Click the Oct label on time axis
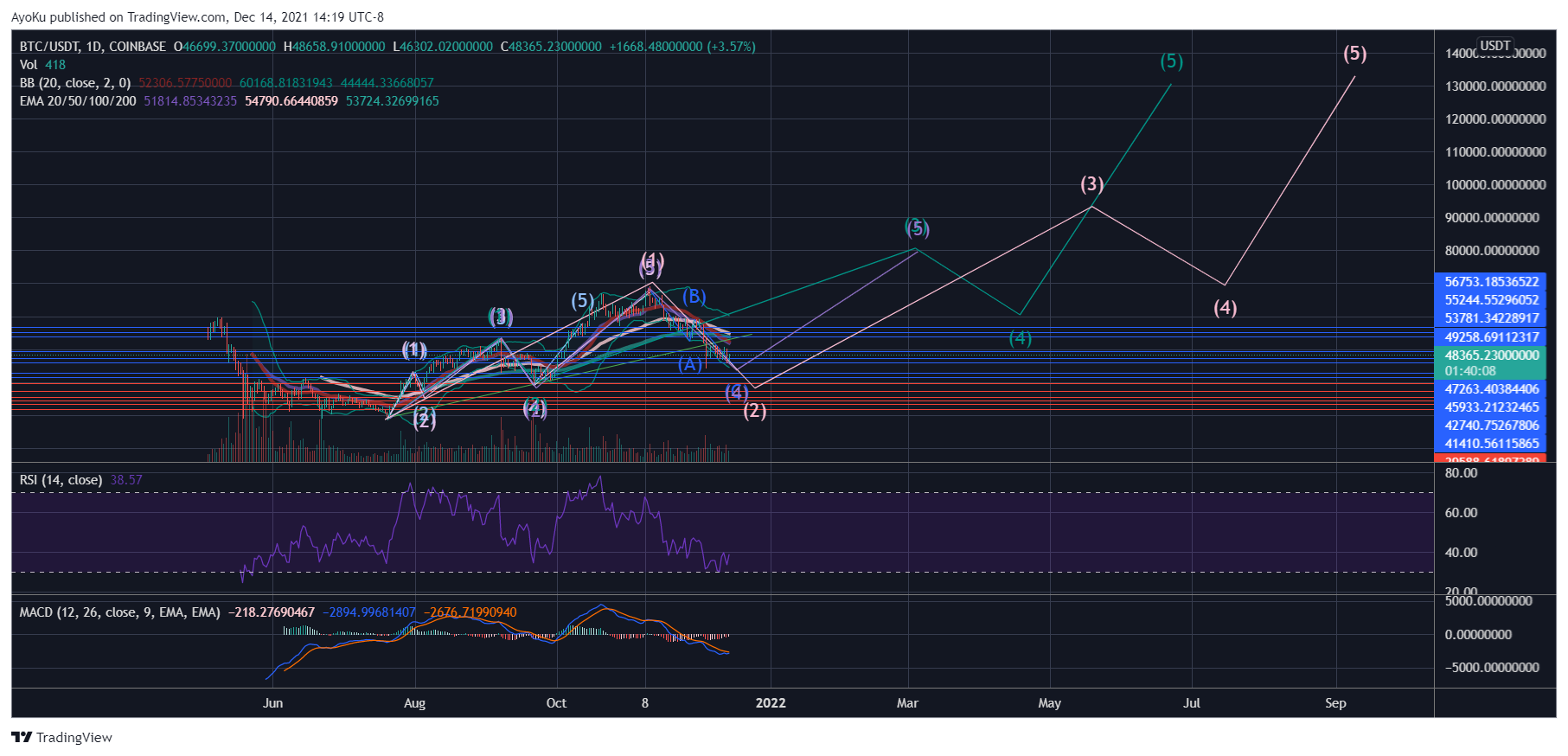 (x=556, y=703)
